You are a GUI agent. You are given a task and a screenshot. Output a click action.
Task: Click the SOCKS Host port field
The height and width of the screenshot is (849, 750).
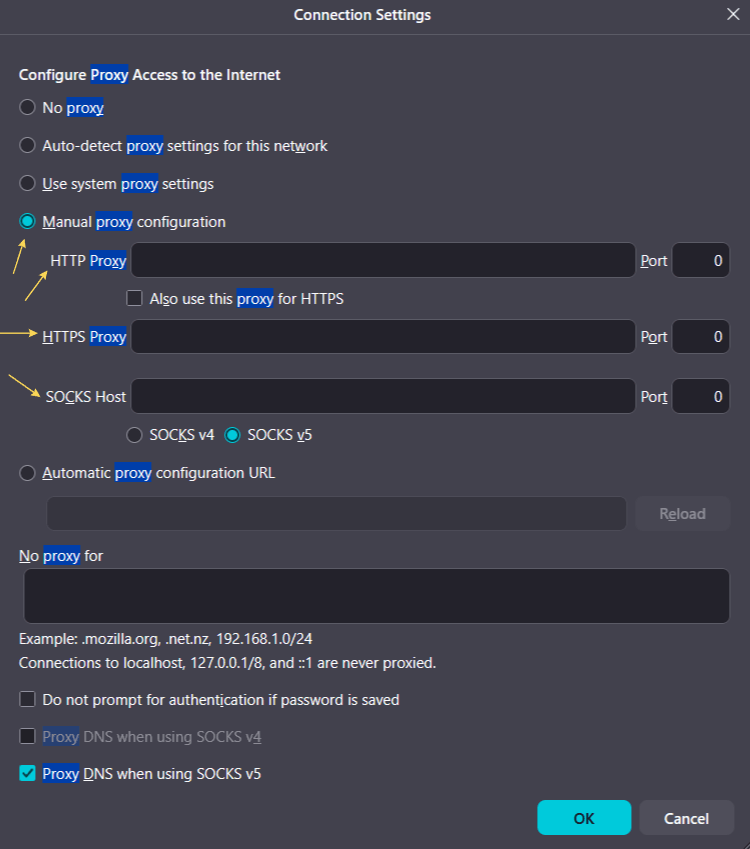[700, 397]
